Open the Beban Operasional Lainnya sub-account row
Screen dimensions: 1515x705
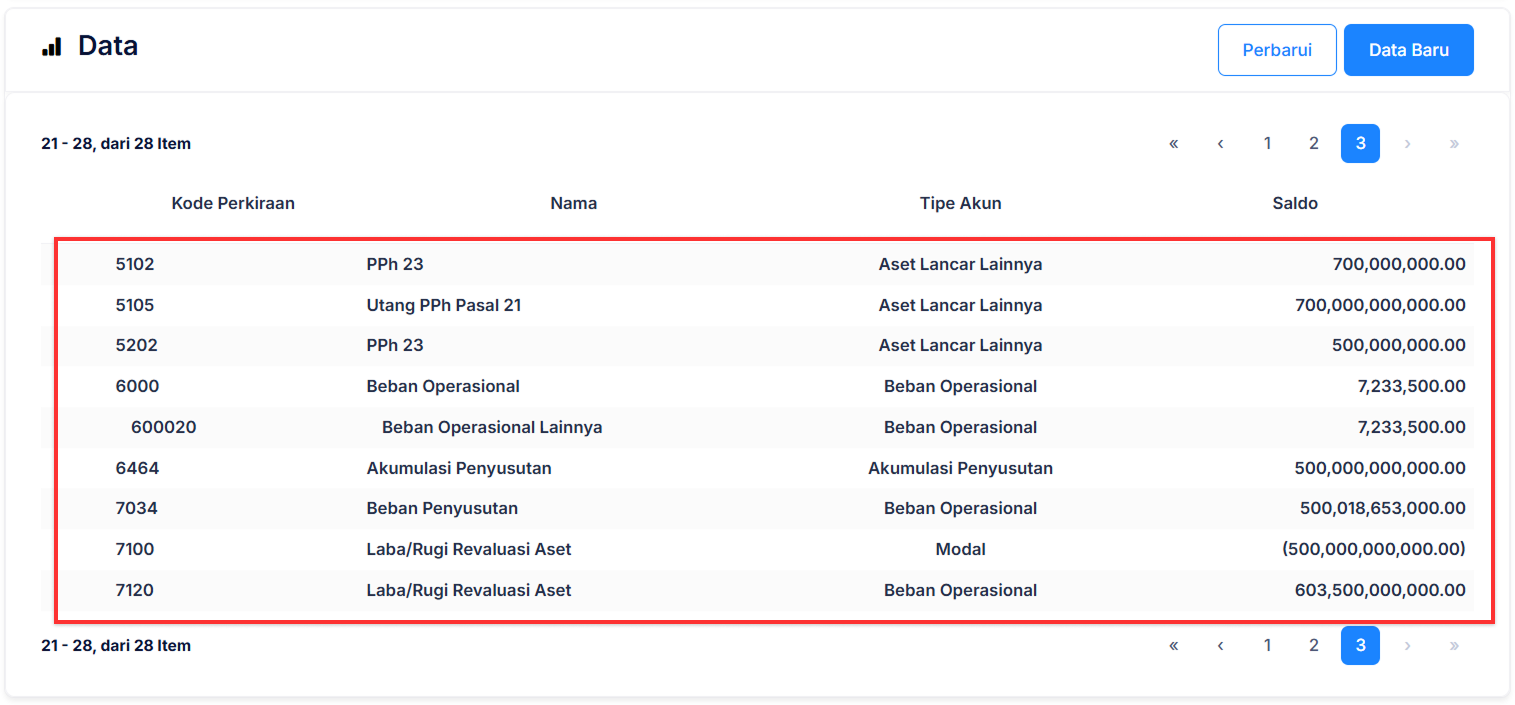click(492, 427)
